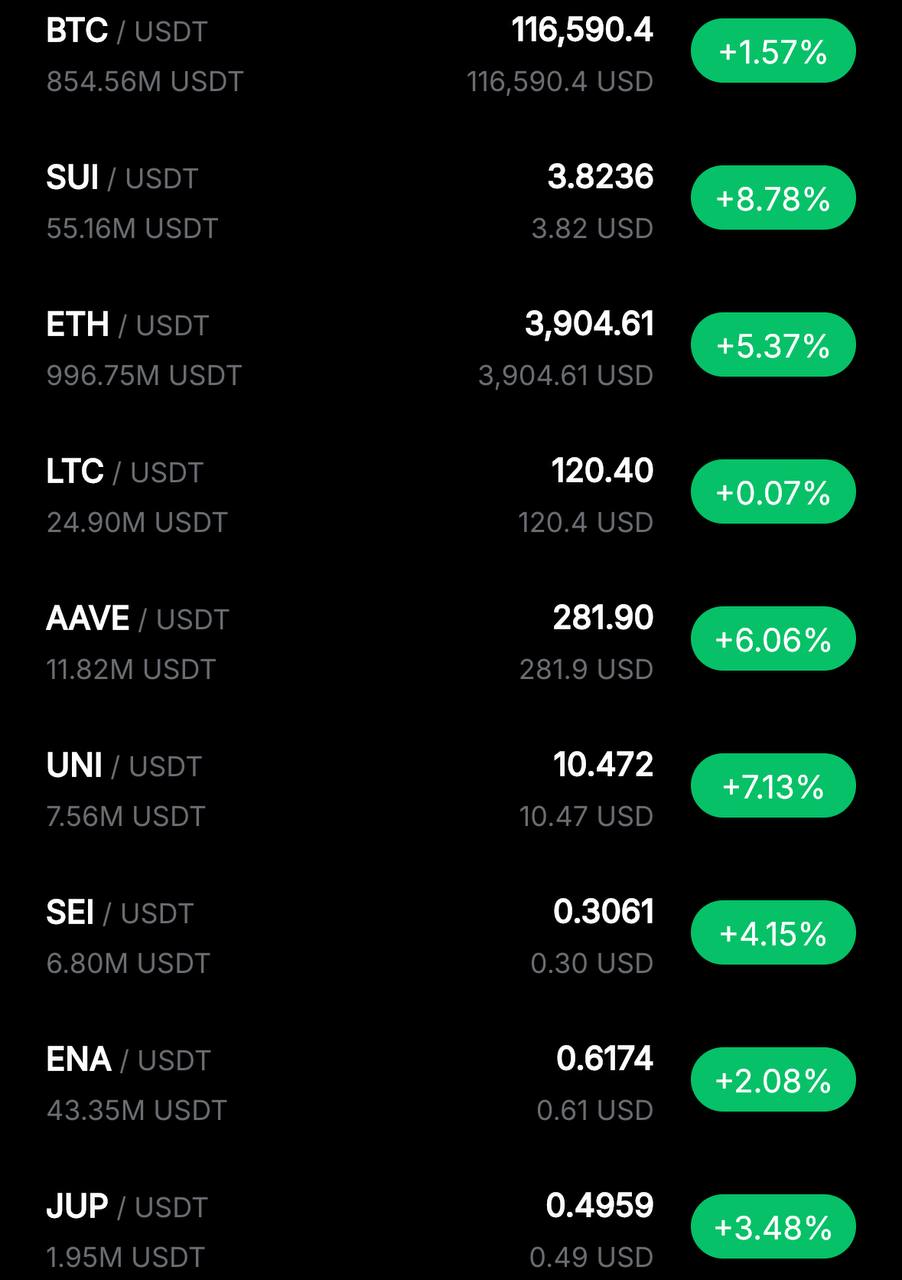Open the ETH / USDT pair
This screenshot has height=1280, width=902.
[127, 325]
